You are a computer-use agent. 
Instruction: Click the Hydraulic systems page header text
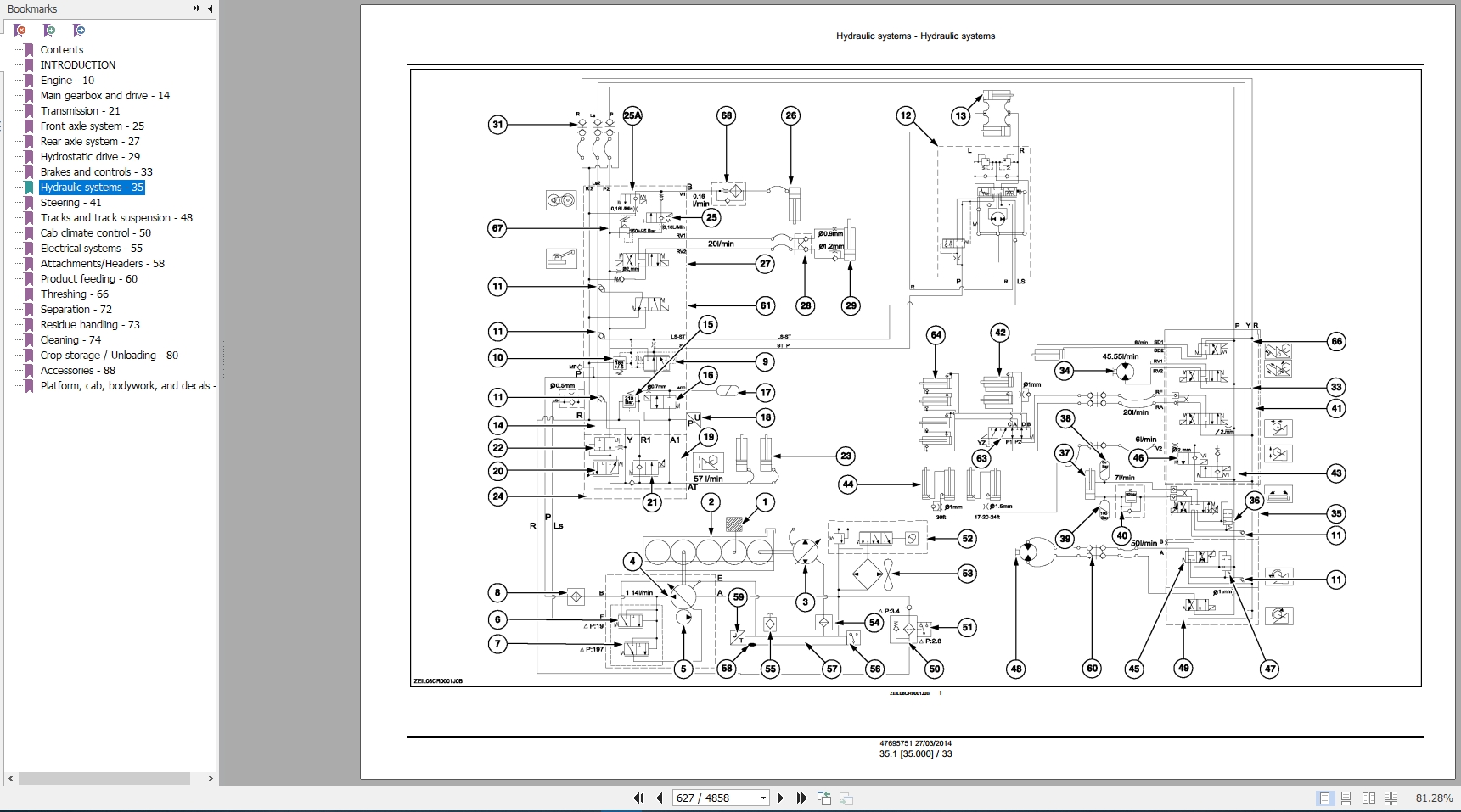(x=915, y=36)
